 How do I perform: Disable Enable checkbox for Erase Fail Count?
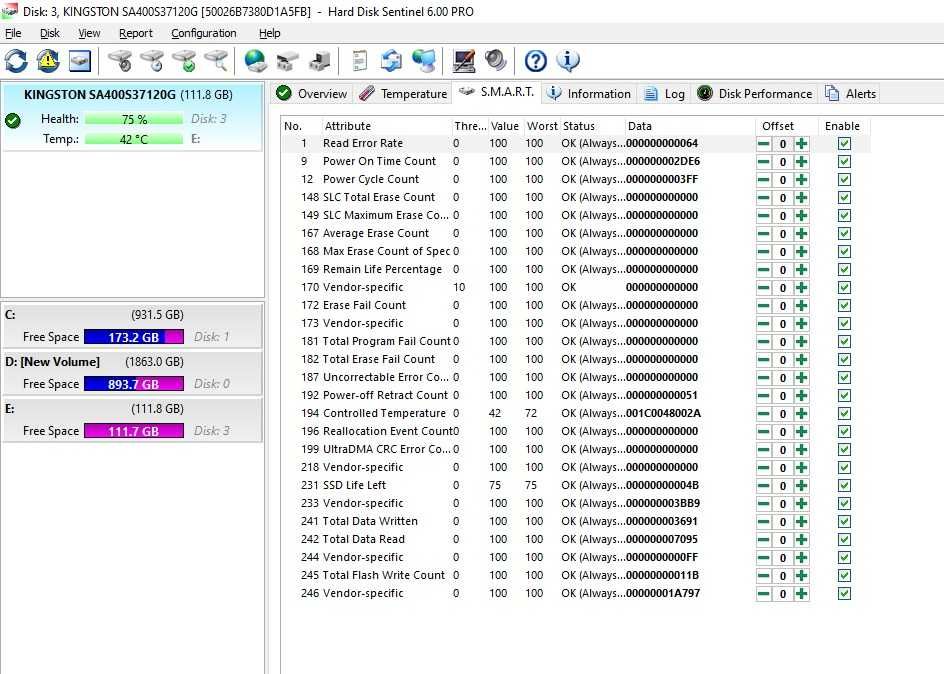pos(844,306)
